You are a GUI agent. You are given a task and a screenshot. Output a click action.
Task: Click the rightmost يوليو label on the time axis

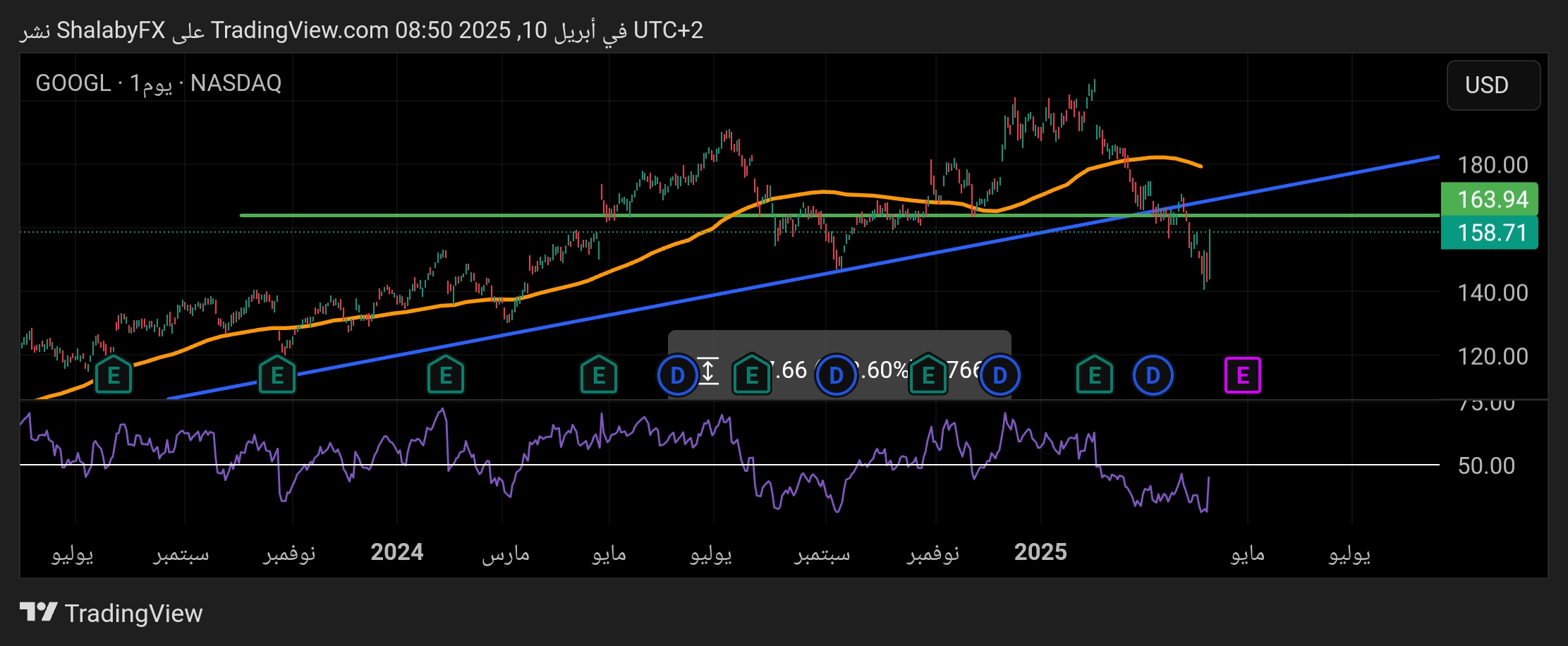[x=1349, y=554]
